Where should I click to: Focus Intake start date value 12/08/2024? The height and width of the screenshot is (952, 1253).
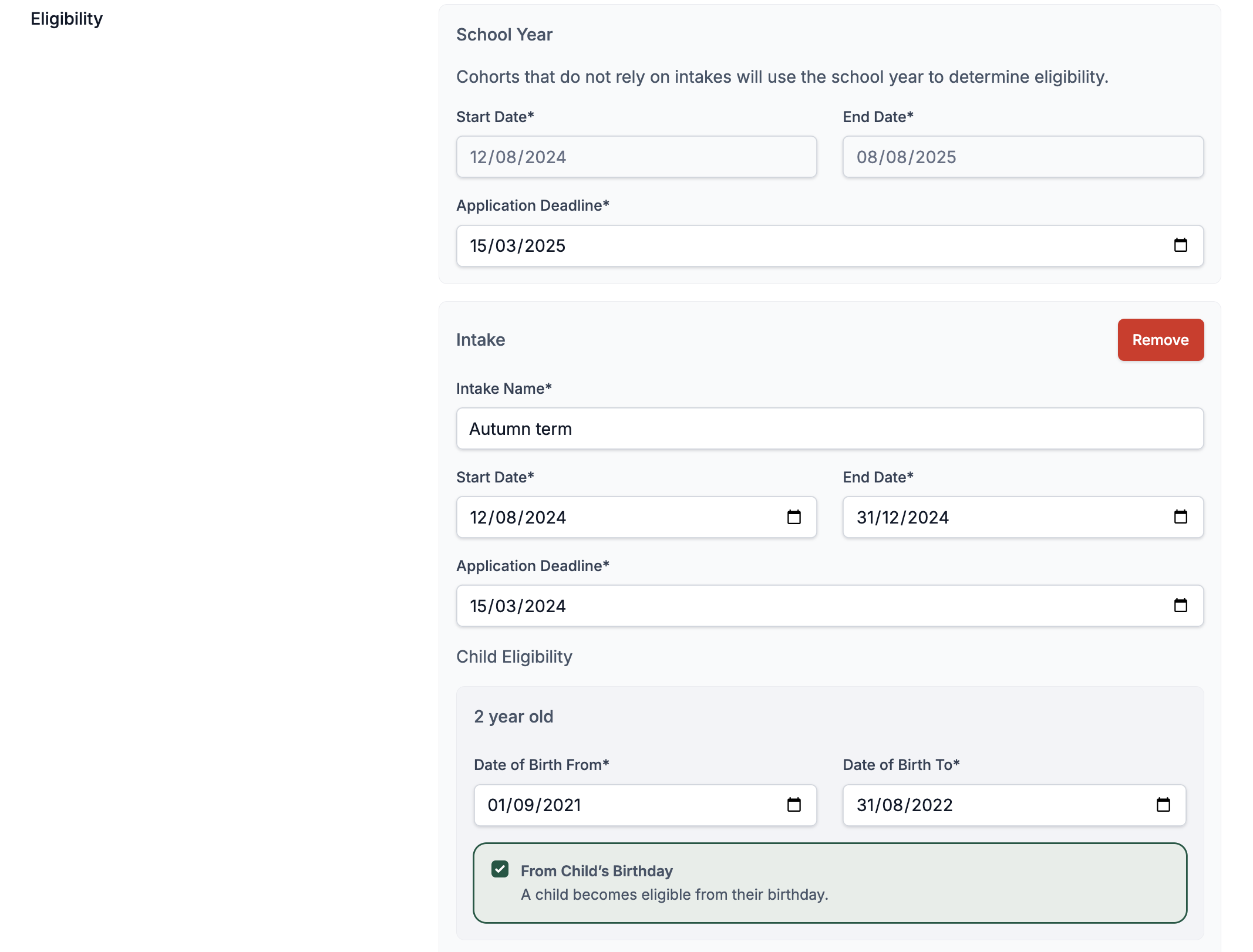tap(517, 518)
